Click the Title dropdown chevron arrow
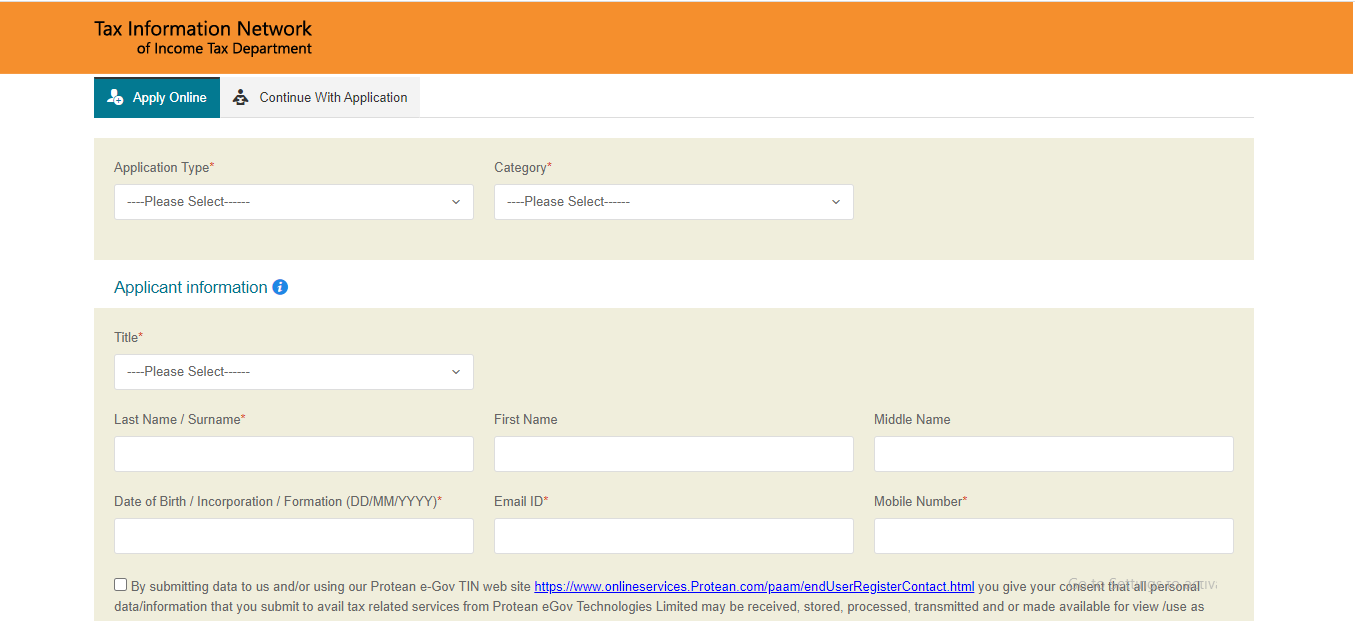Viewport: 1355px width, 628px height. (456, 372)
